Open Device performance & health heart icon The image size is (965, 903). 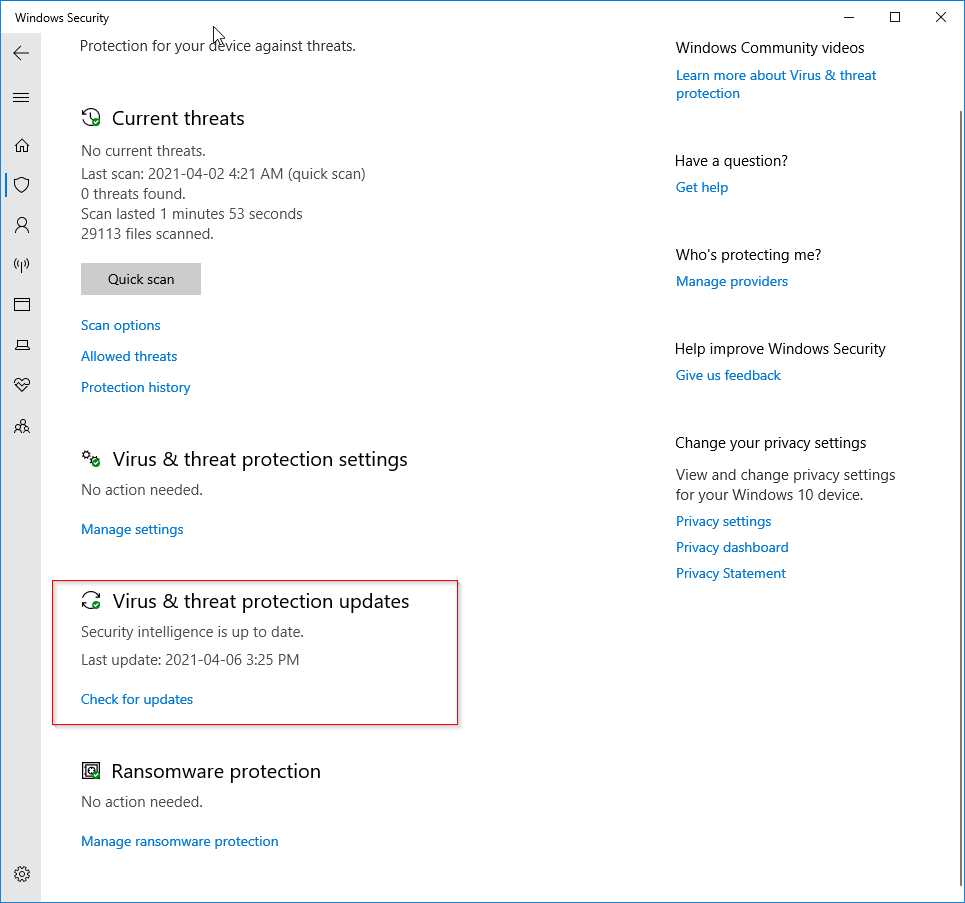pyautogui.click(x=21, y=385)
